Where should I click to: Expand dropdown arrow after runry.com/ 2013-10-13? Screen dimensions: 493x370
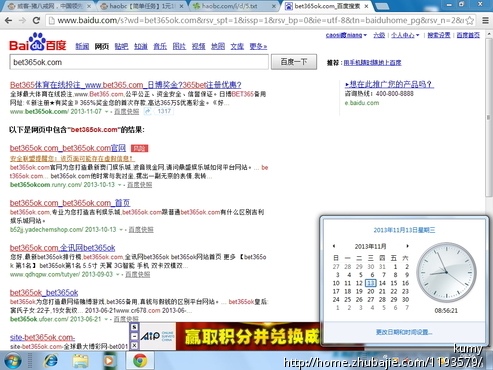[120, 185]
